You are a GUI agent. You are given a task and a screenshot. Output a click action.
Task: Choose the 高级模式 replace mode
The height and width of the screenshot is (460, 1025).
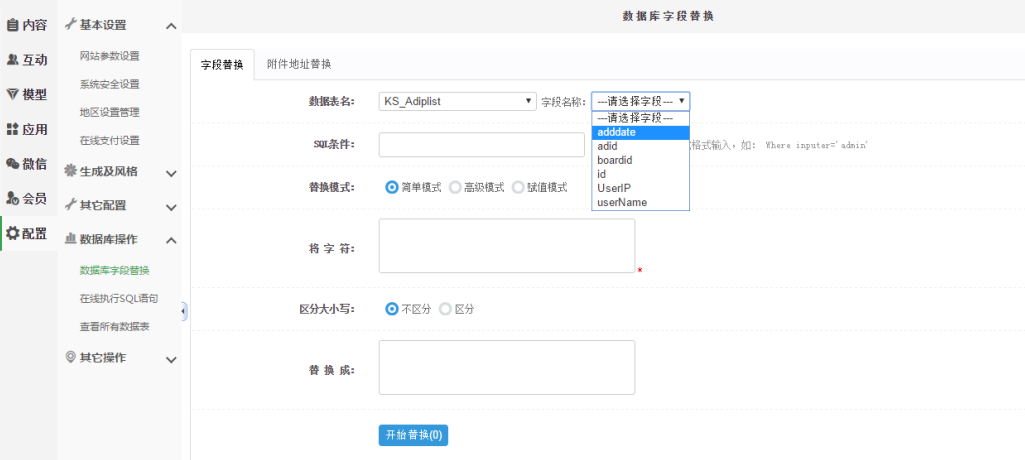pos(455,187)
